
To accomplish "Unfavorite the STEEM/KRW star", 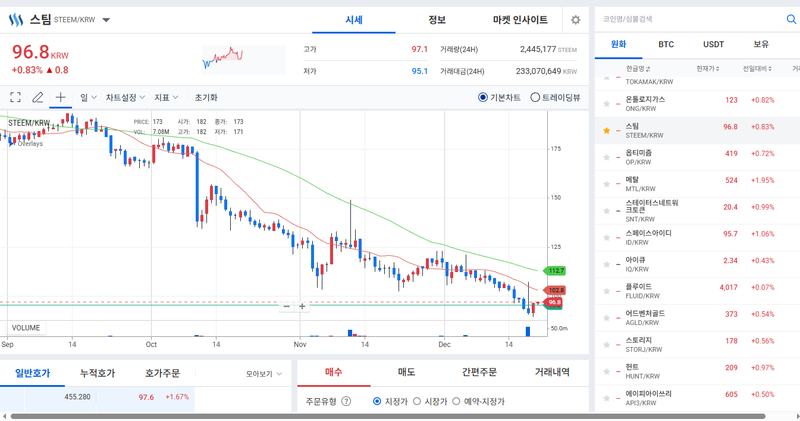I will (606, 131).
